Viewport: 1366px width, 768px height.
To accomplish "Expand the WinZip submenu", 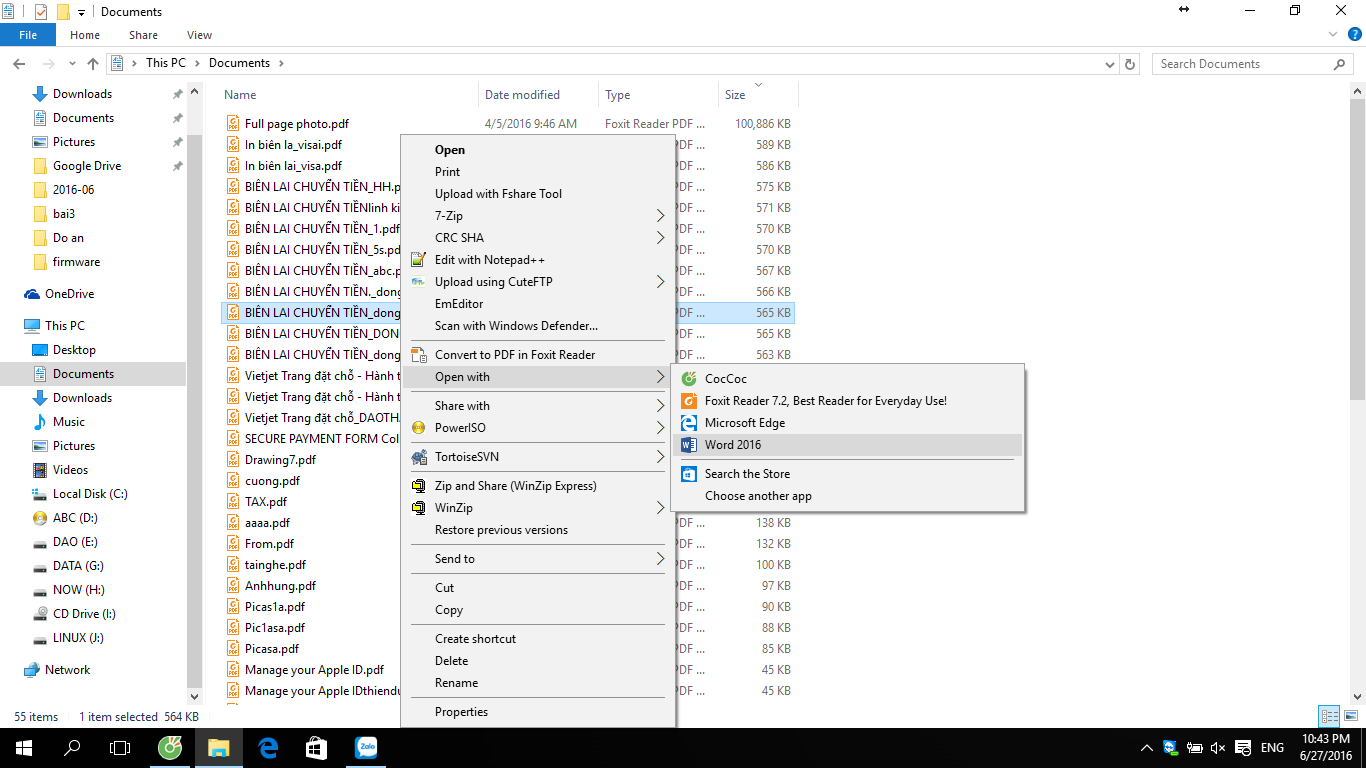I will (x=660, y=508).
